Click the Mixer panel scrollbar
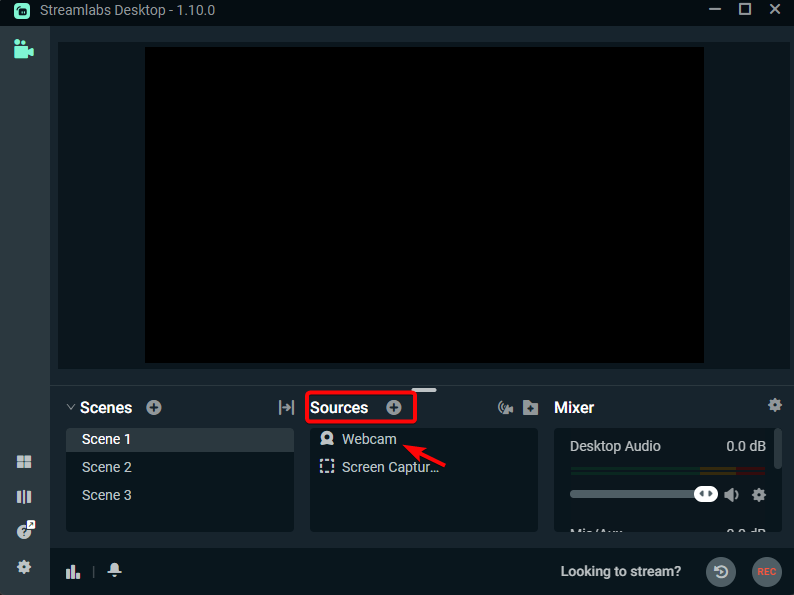The width and height of the screenshot is (794, 595). 778,449
